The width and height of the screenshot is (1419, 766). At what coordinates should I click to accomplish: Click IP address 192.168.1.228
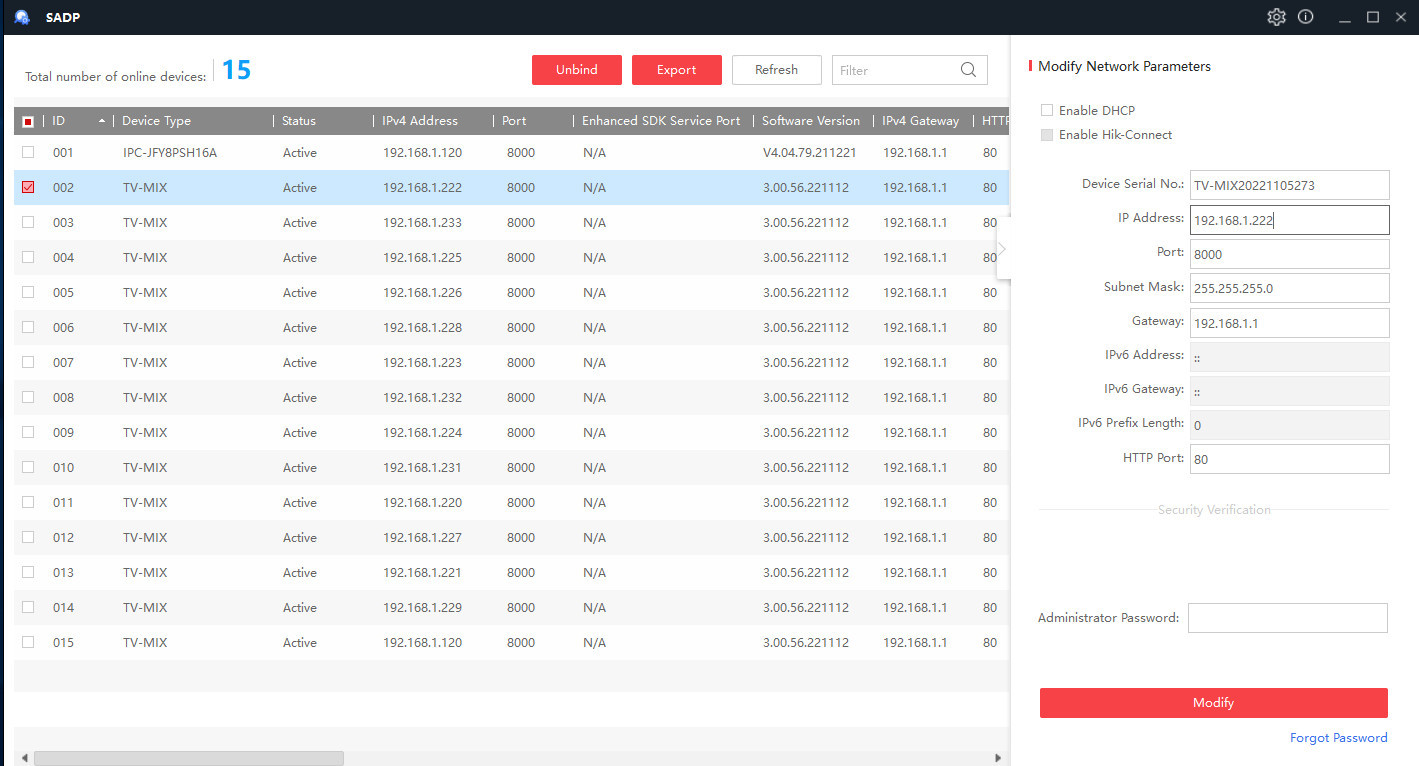click(422, 328)
